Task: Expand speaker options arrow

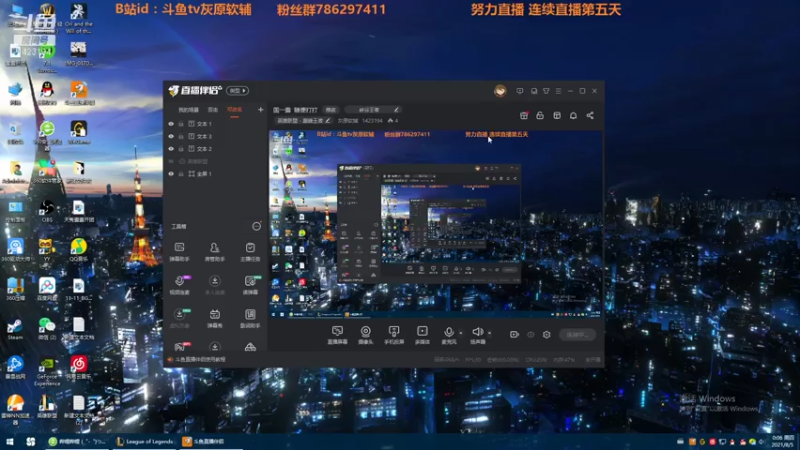Action: (x=489, y=333)
